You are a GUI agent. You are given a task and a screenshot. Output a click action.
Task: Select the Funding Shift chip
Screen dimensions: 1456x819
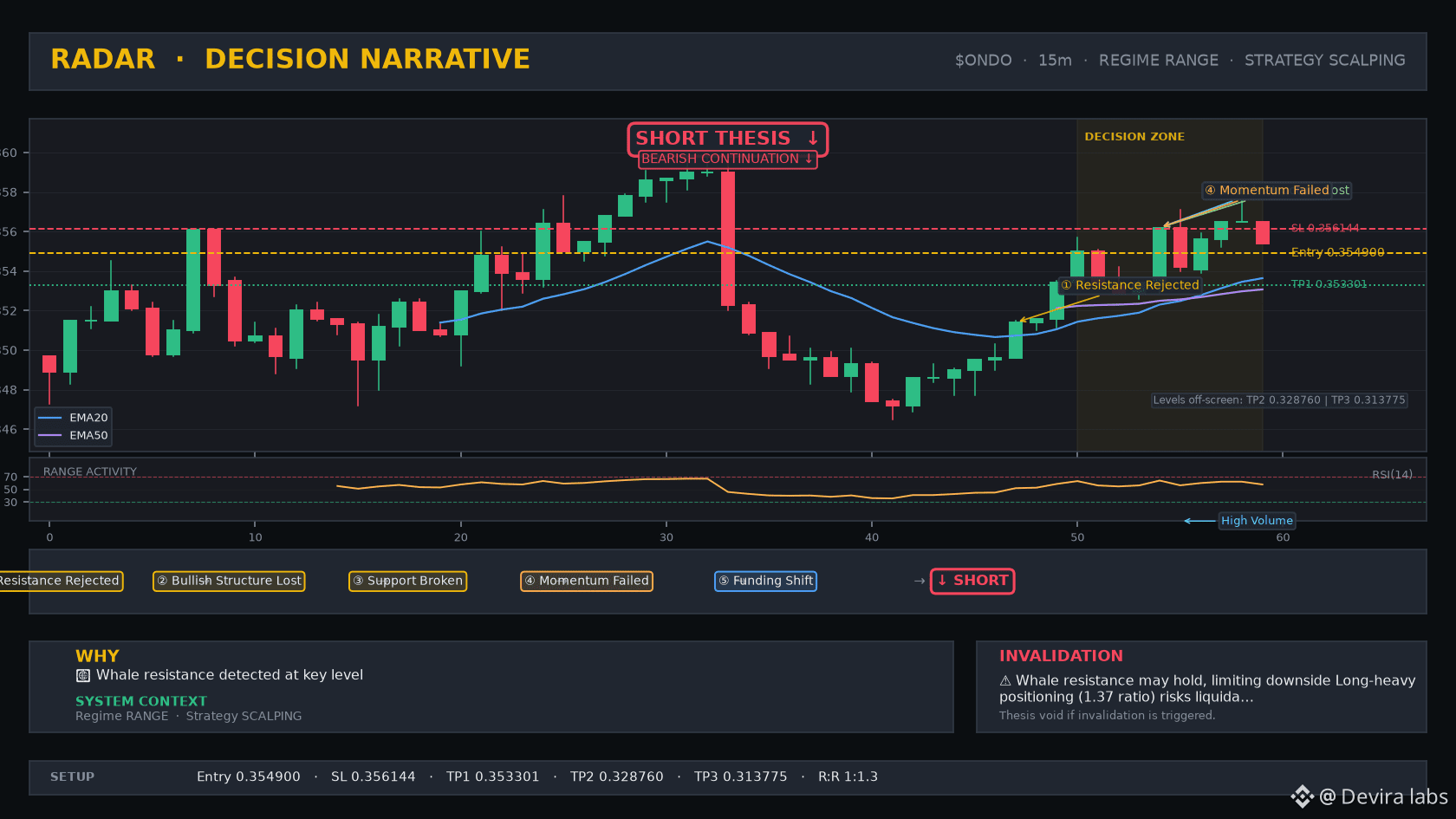tap(766, 581)
